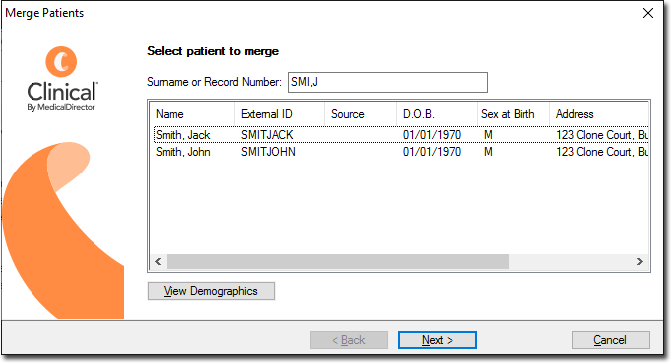Select the Smith, Jack patient row
Viewport: 671px width, 363px height.
[x=401, y=135]
